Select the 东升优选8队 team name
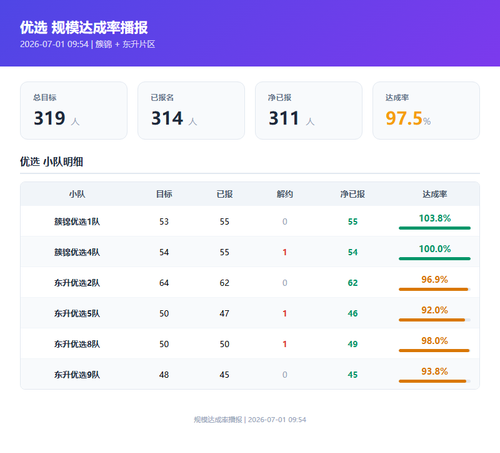Viewport: 500px width, 453px height. (x=77, y=344)
